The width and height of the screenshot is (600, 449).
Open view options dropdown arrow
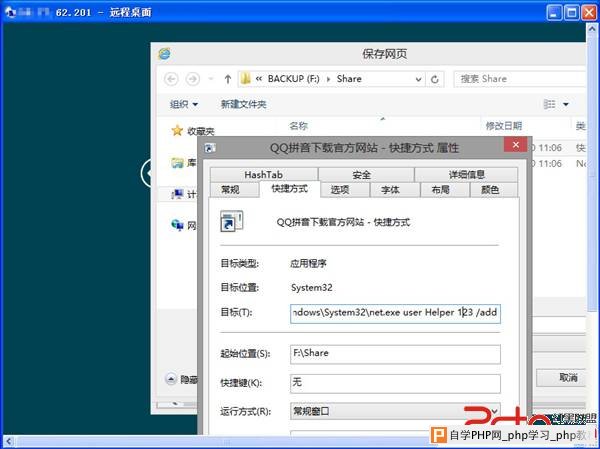pyautogui.click(x=566, y=104)
